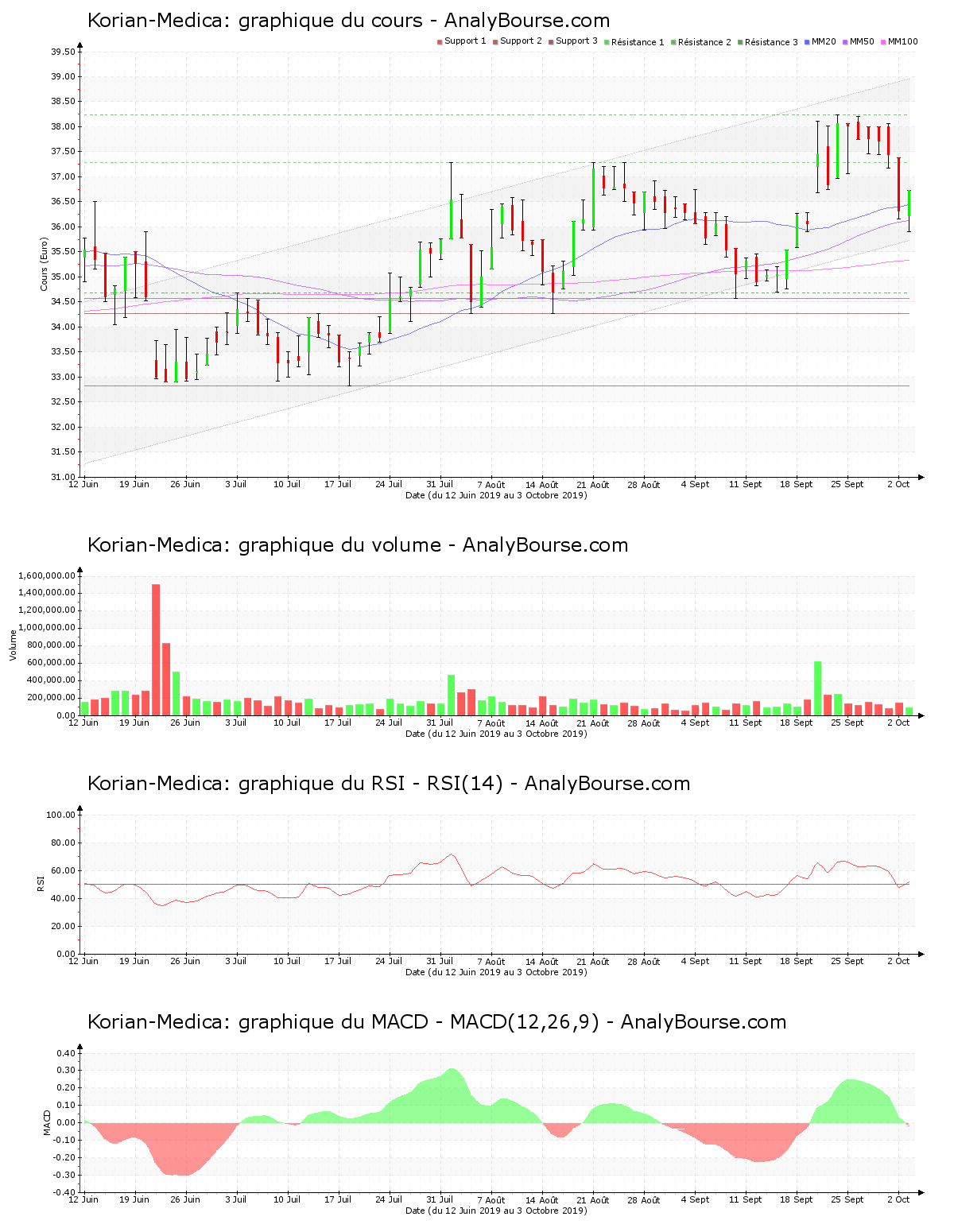Click the Support 3 legend entry
954x1232 pixels.
[573, 41]
